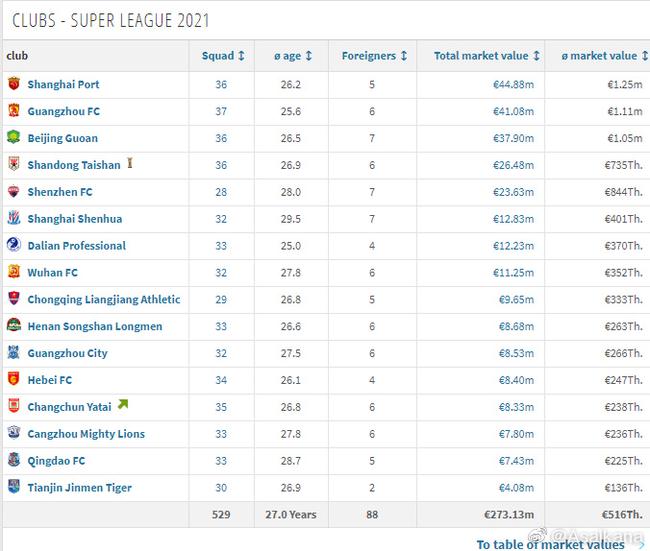650x551 pixels.
Task: Click the Wuhan FC club crest
Action: 14,272
